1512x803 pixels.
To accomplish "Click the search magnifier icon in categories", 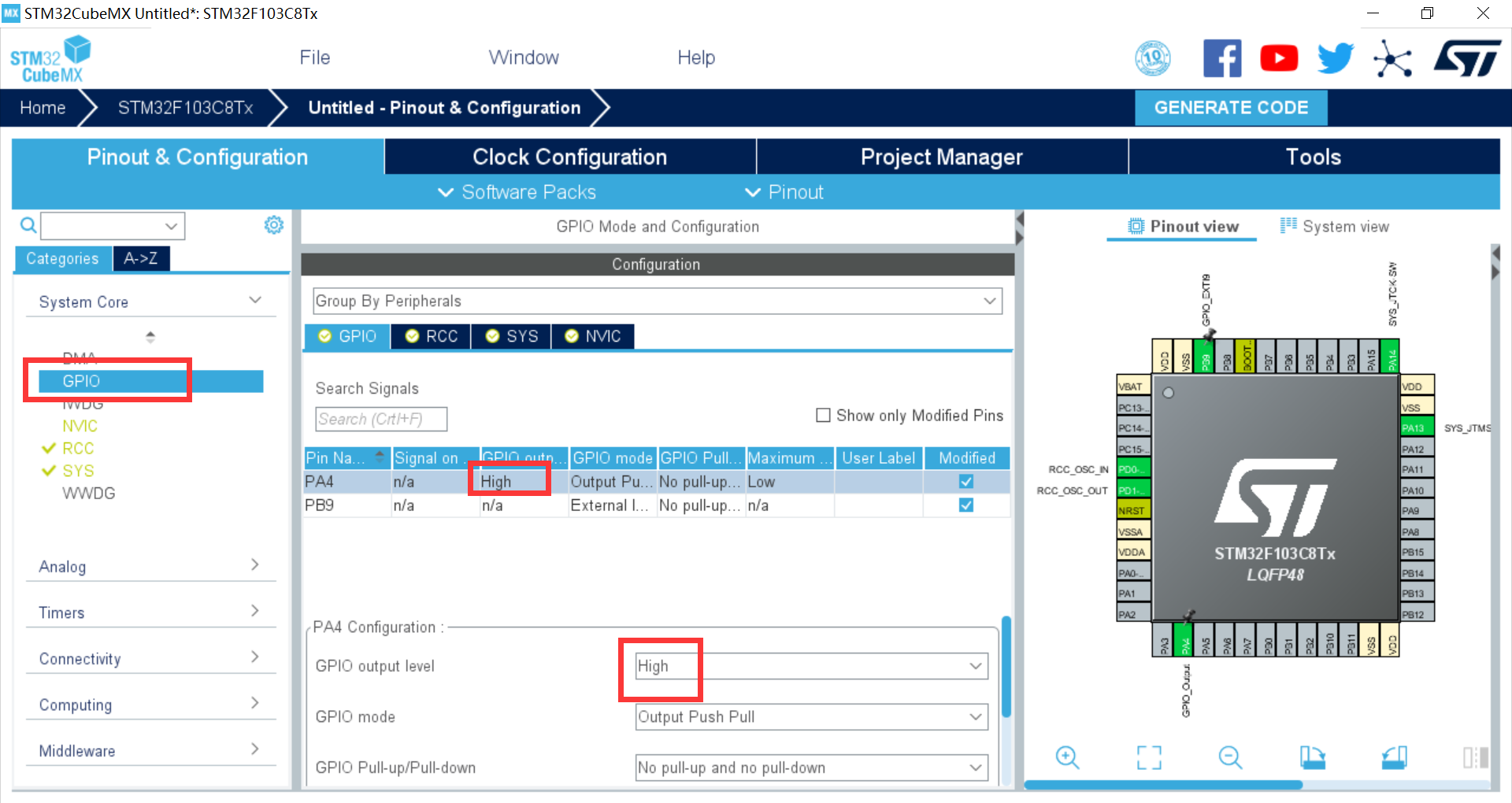I will pos(28,226).
